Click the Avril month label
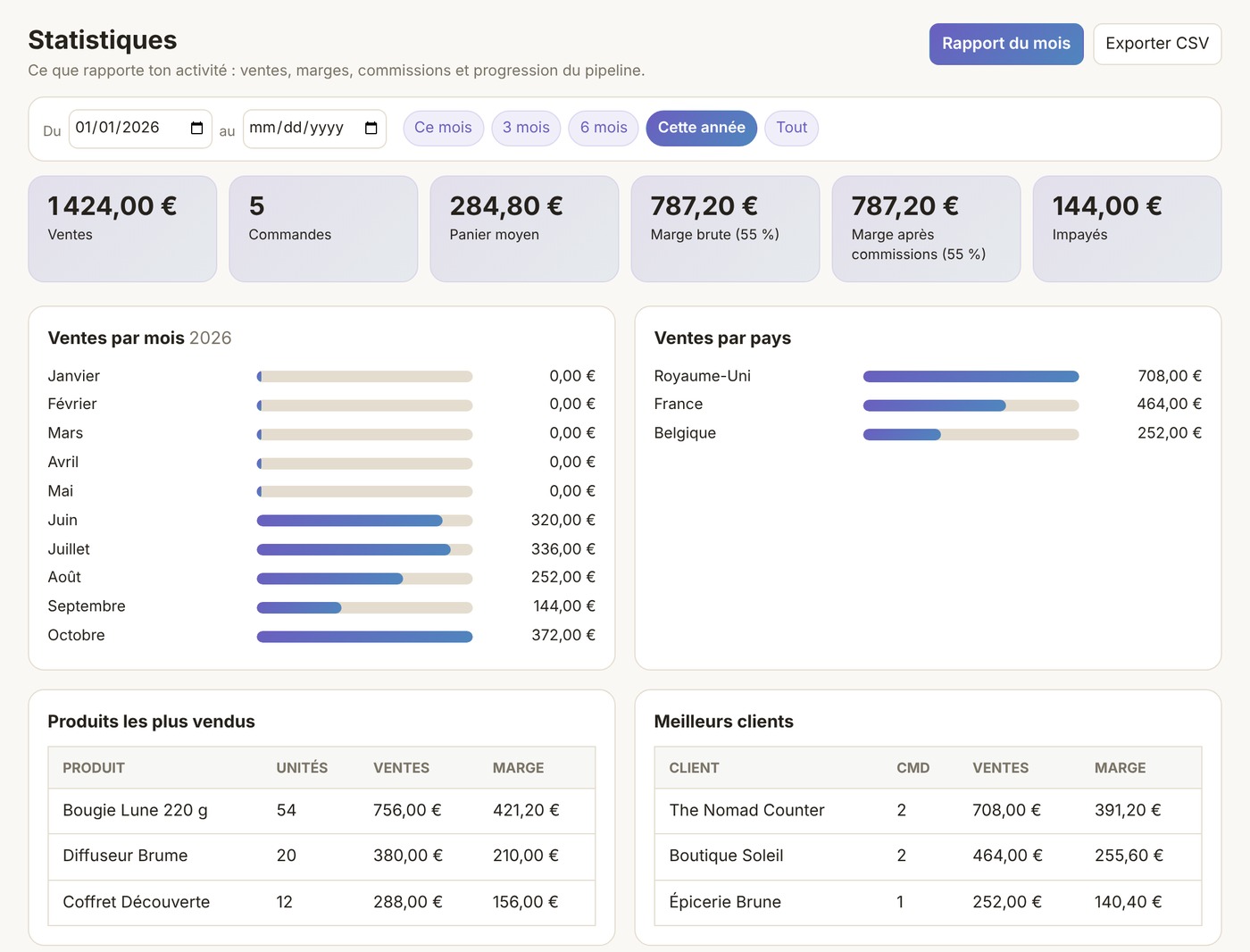This screenshot has width=1250, height=952. point(63,462)
